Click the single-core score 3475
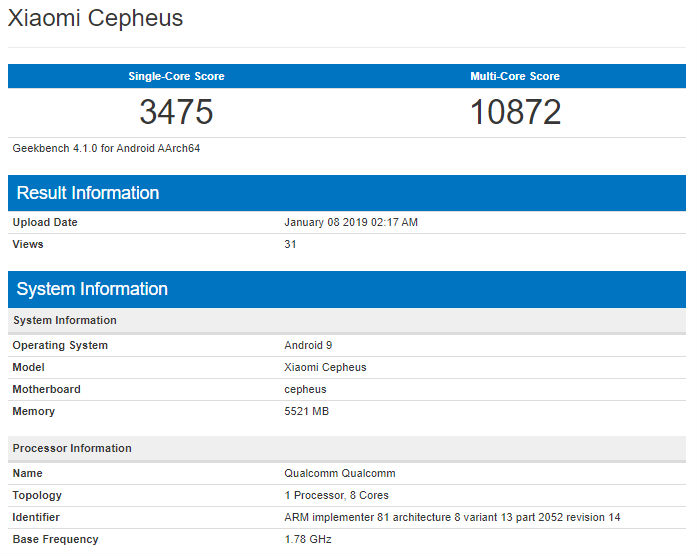Viewport: 698px width, 556px height. click(x=176, y=112)
